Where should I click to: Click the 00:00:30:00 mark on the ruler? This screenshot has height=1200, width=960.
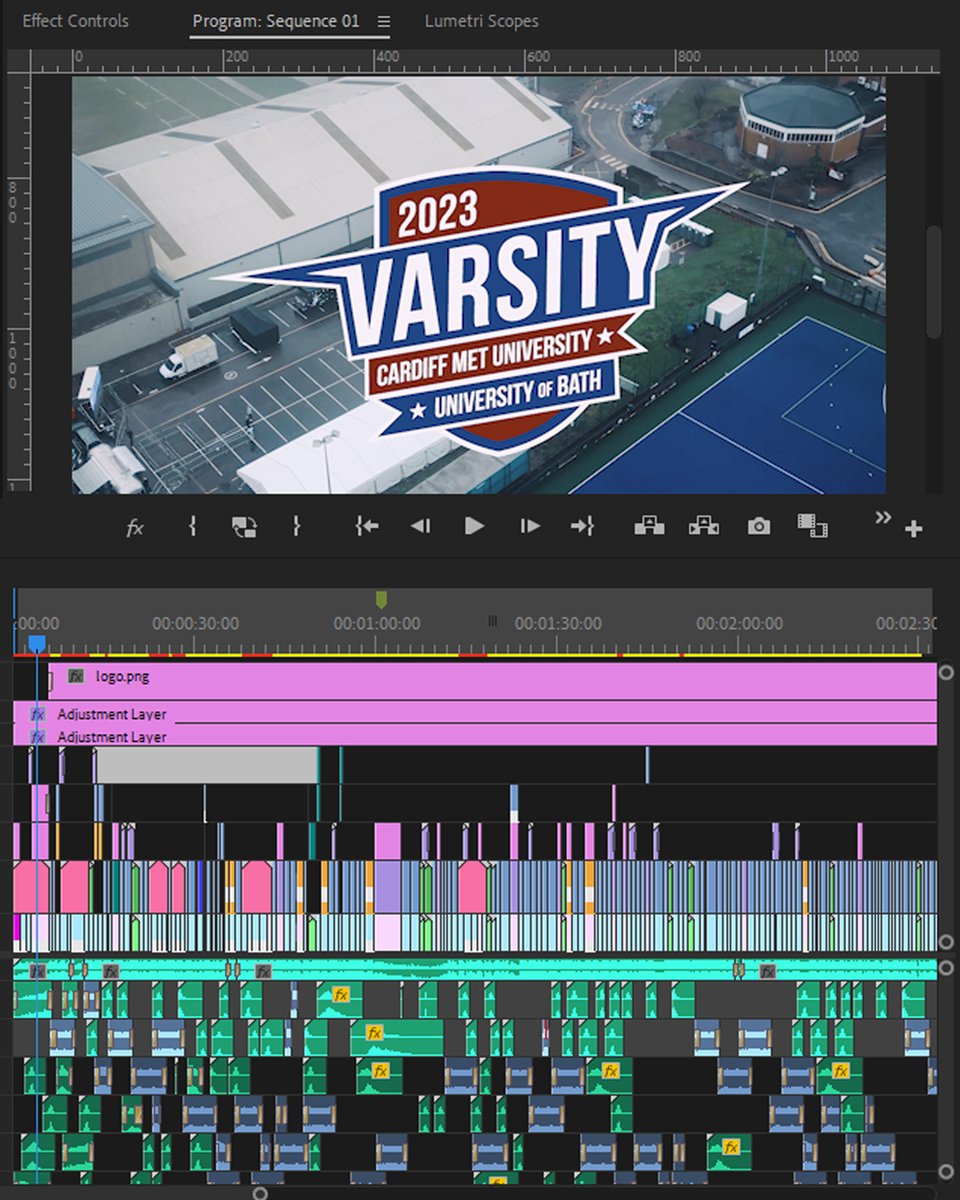click(195, 623)
